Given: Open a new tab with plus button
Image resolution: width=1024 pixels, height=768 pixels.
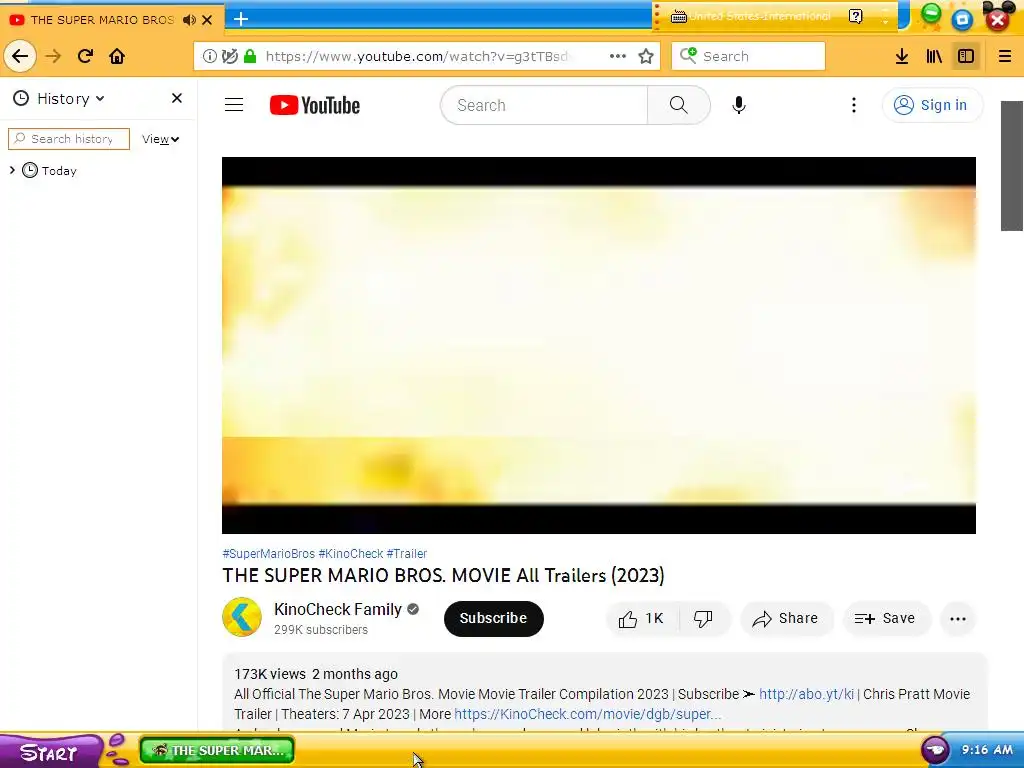Looking at the screenshot, I should [241, 19].
